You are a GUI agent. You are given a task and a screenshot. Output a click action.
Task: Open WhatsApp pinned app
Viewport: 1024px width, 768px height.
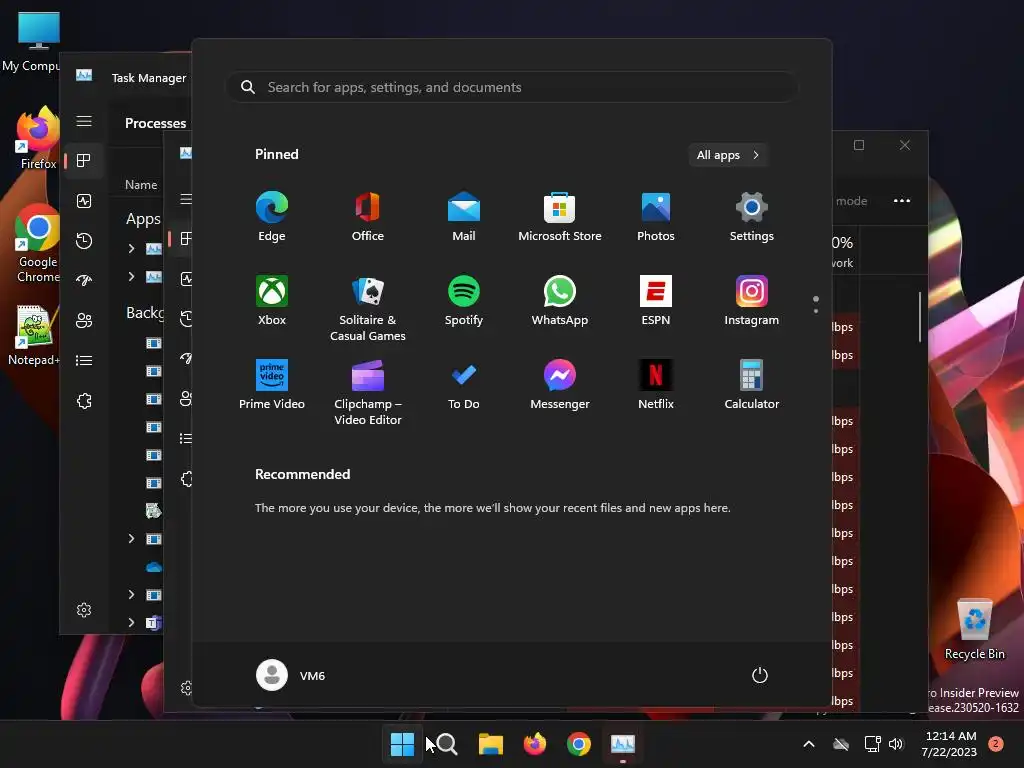coord(560,301)
